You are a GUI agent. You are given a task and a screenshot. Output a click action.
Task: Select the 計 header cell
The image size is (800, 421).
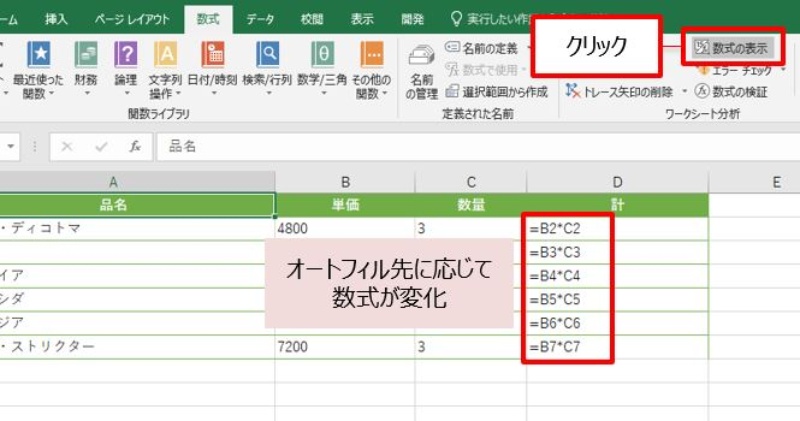[617, 205]
